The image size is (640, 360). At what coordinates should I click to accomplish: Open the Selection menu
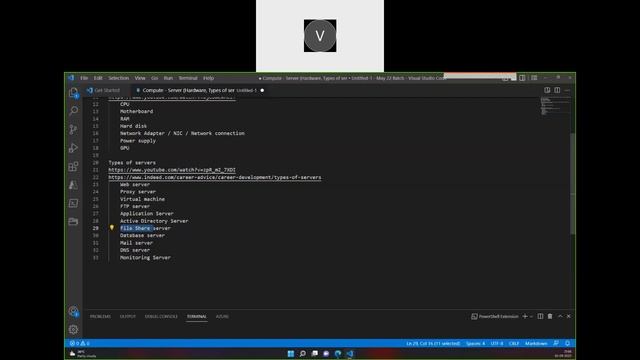118,78
